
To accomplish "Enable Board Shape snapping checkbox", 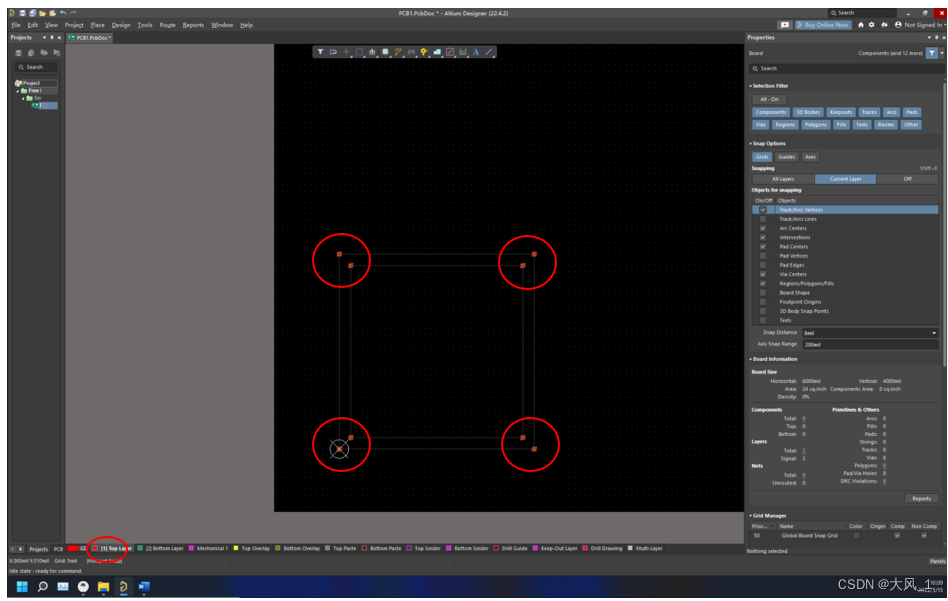I will pyautogui.click(x=762, y=293).
